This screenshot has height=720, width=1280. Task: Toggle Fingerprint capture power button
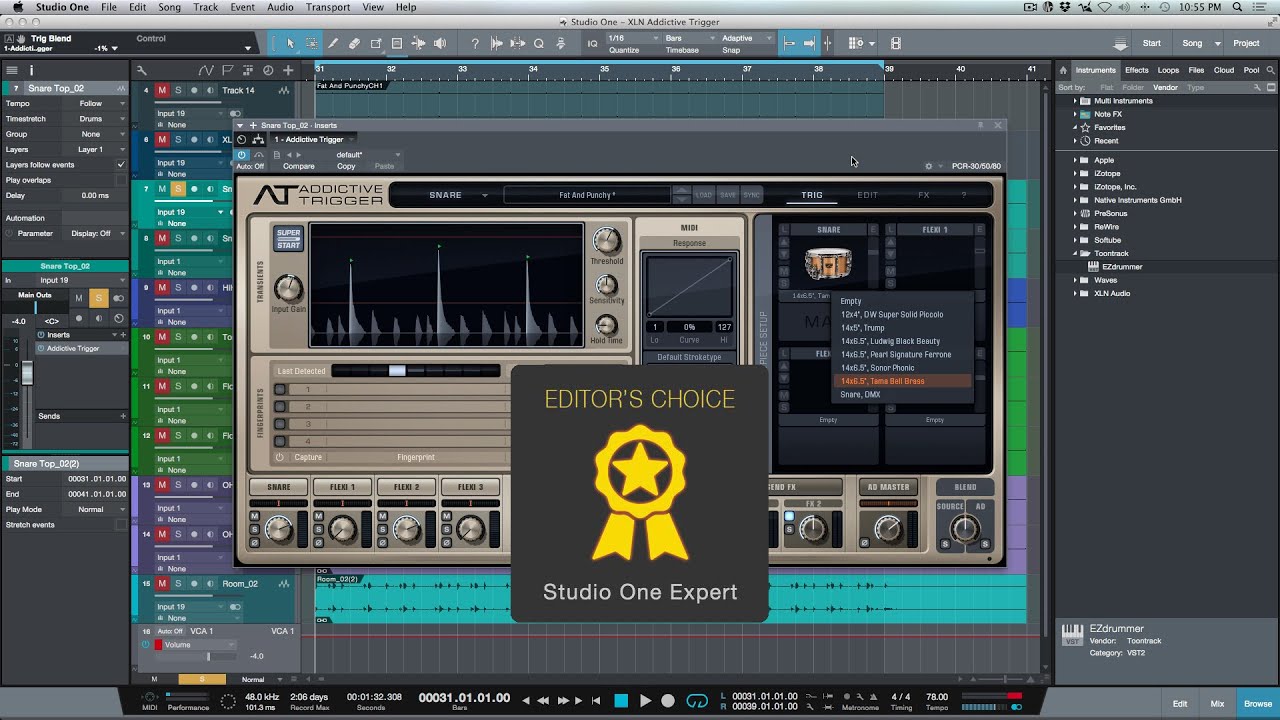(x=280, y=457)
